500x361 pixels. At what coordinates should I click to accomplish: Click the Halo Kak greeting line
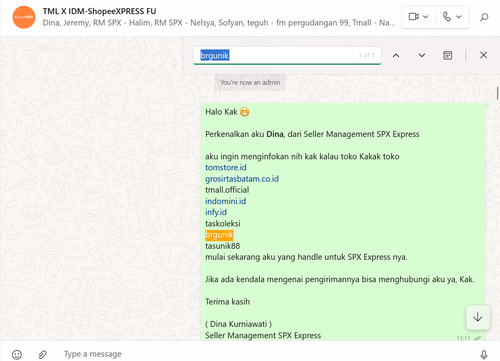point(227,112)
